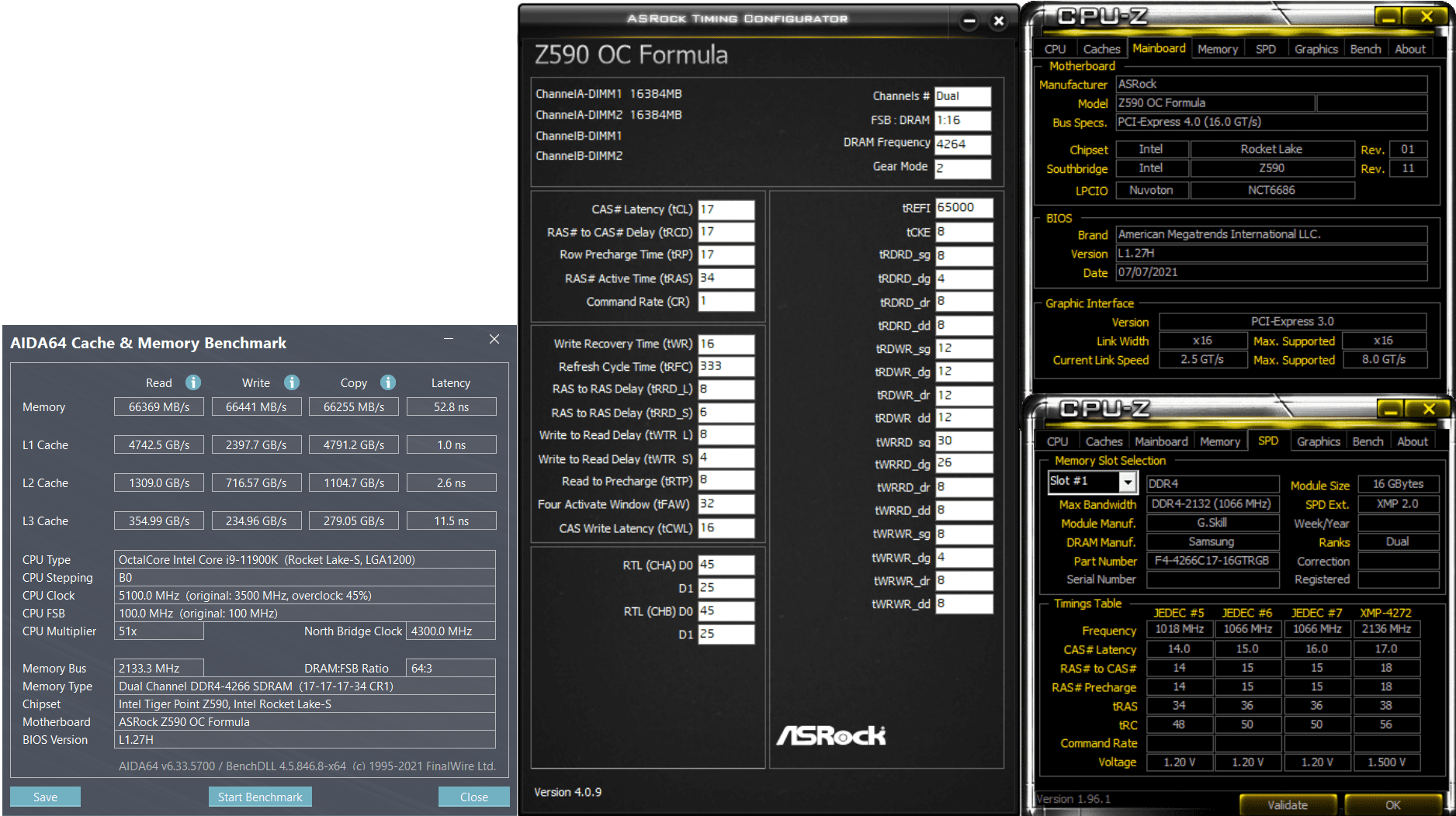Close the upper CPU-Z Mainboard window
Image resolution: width=1456 pixels, height=816 pixels.
1426,16
